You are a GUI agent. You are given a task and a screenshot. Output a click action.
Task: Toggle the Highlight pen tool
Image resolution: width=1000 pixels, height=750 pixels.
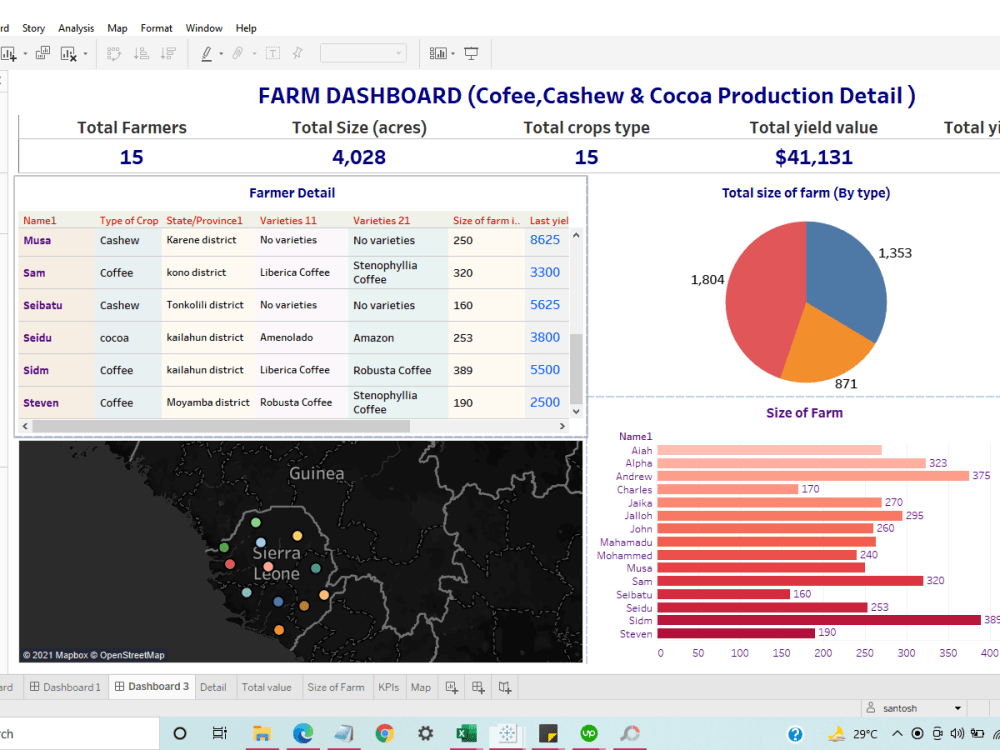(x=208, y=52)
